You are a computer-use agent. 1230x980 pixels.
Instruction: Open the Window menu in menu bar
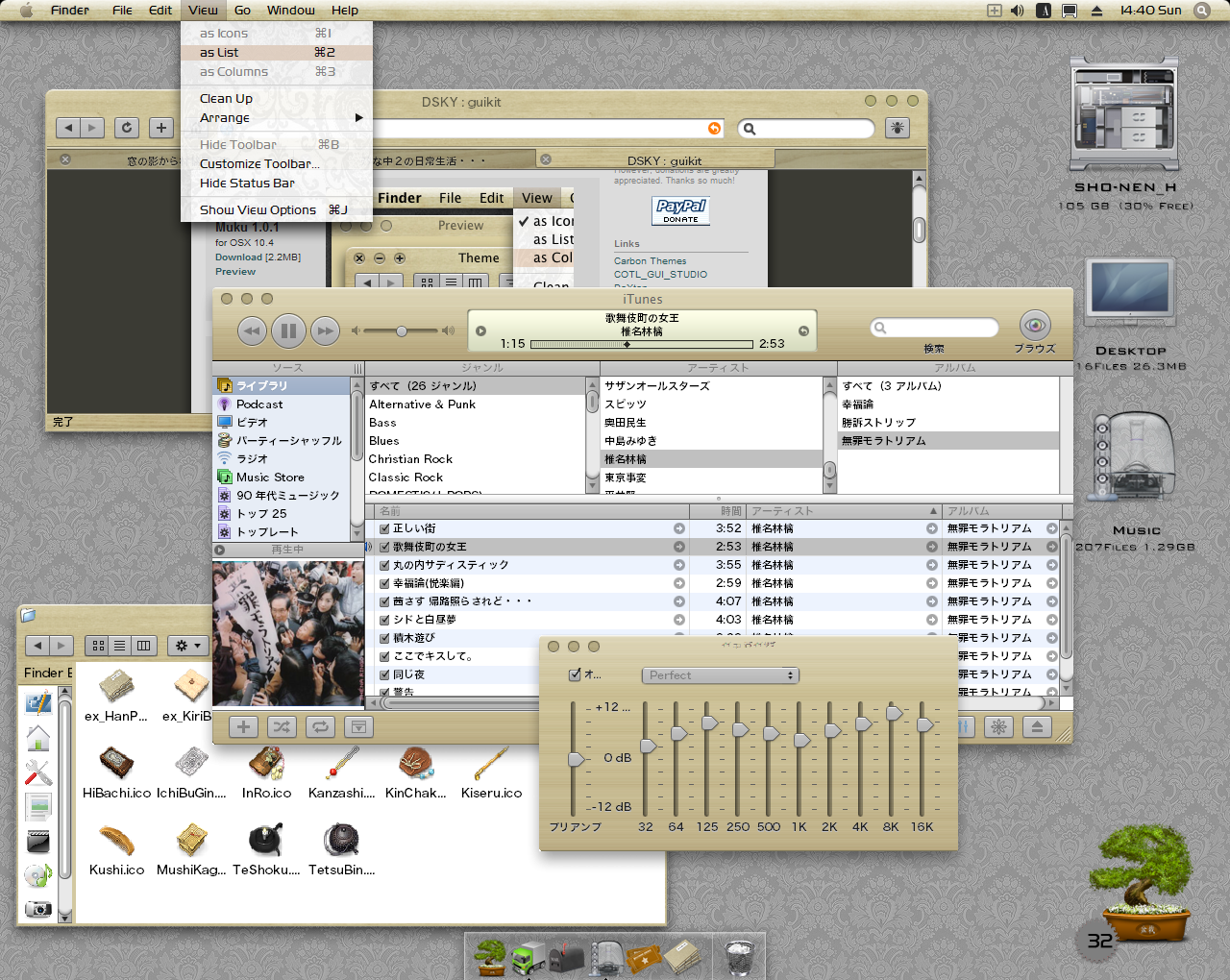point(291,11)
